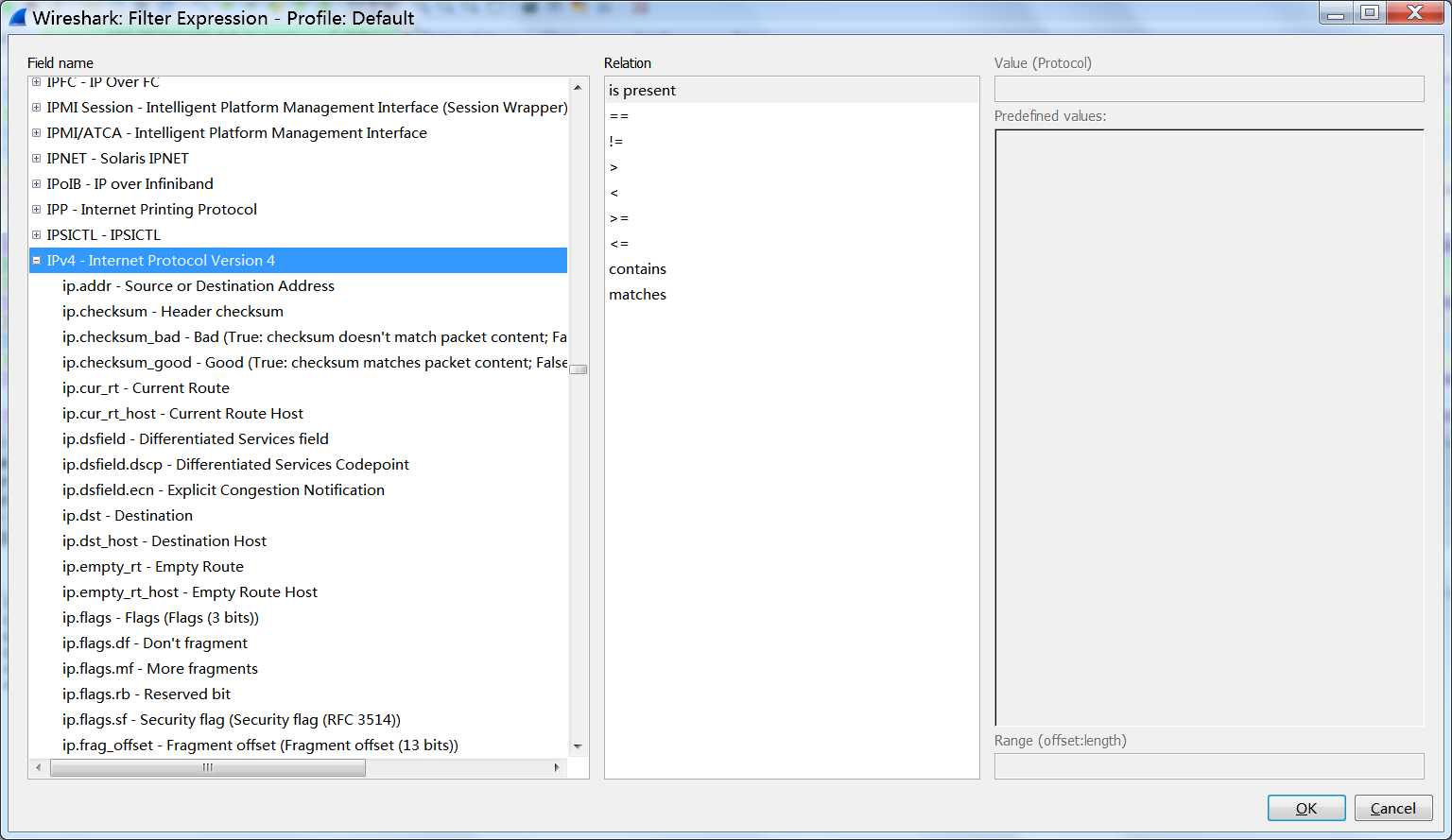Click the field list horizontal scrollbar thumb
This screenshot has width=1452, height=840.
click(208, 768)
